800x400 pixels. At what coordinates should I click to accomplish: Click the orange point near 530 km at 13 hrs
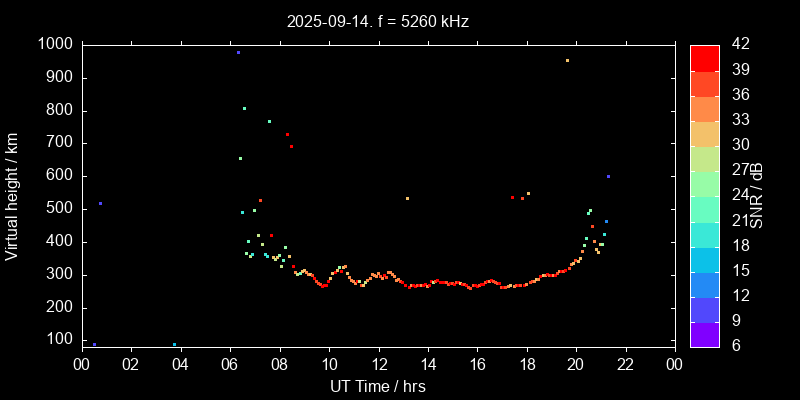407,198
